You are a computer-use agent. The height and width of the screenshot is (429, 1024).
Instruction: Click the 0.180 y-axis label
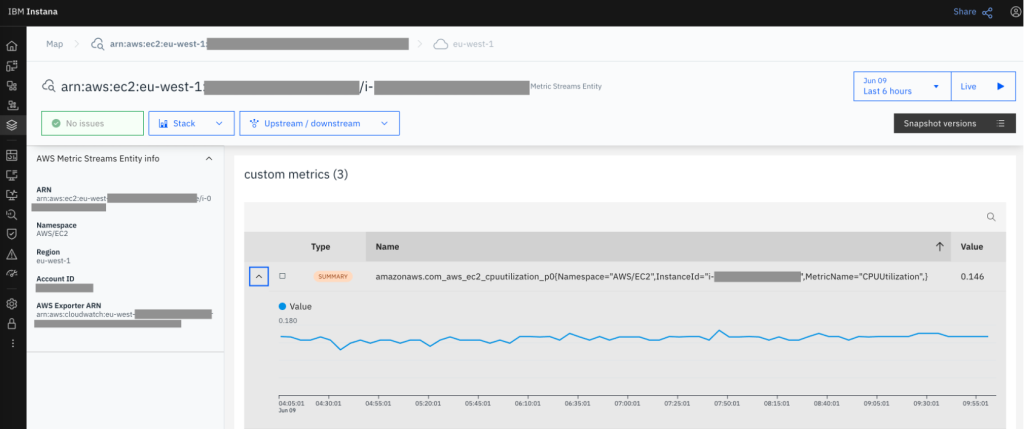287,321
